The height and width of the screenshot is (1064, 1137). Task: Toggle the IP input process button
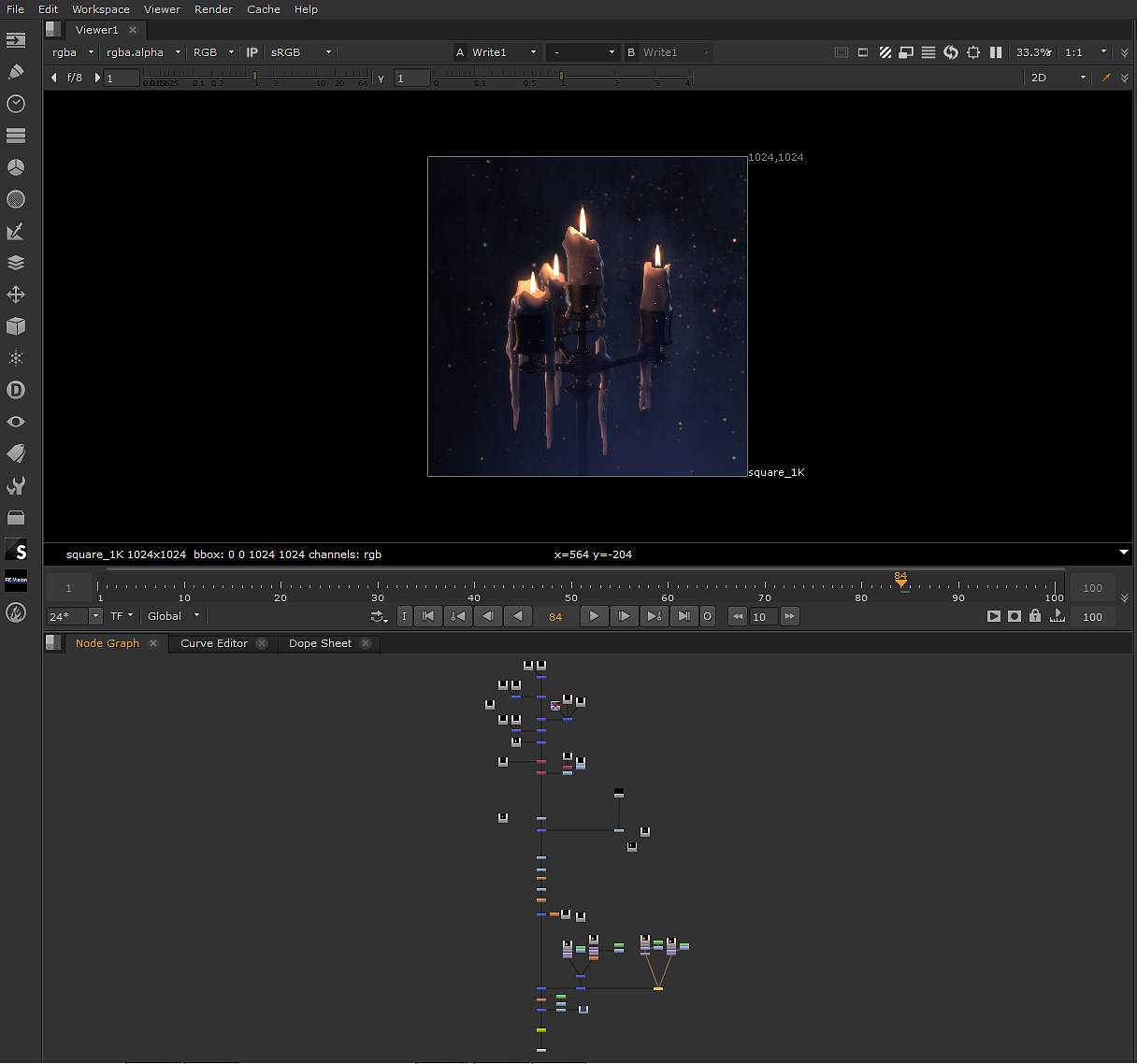tap(252, 52)
